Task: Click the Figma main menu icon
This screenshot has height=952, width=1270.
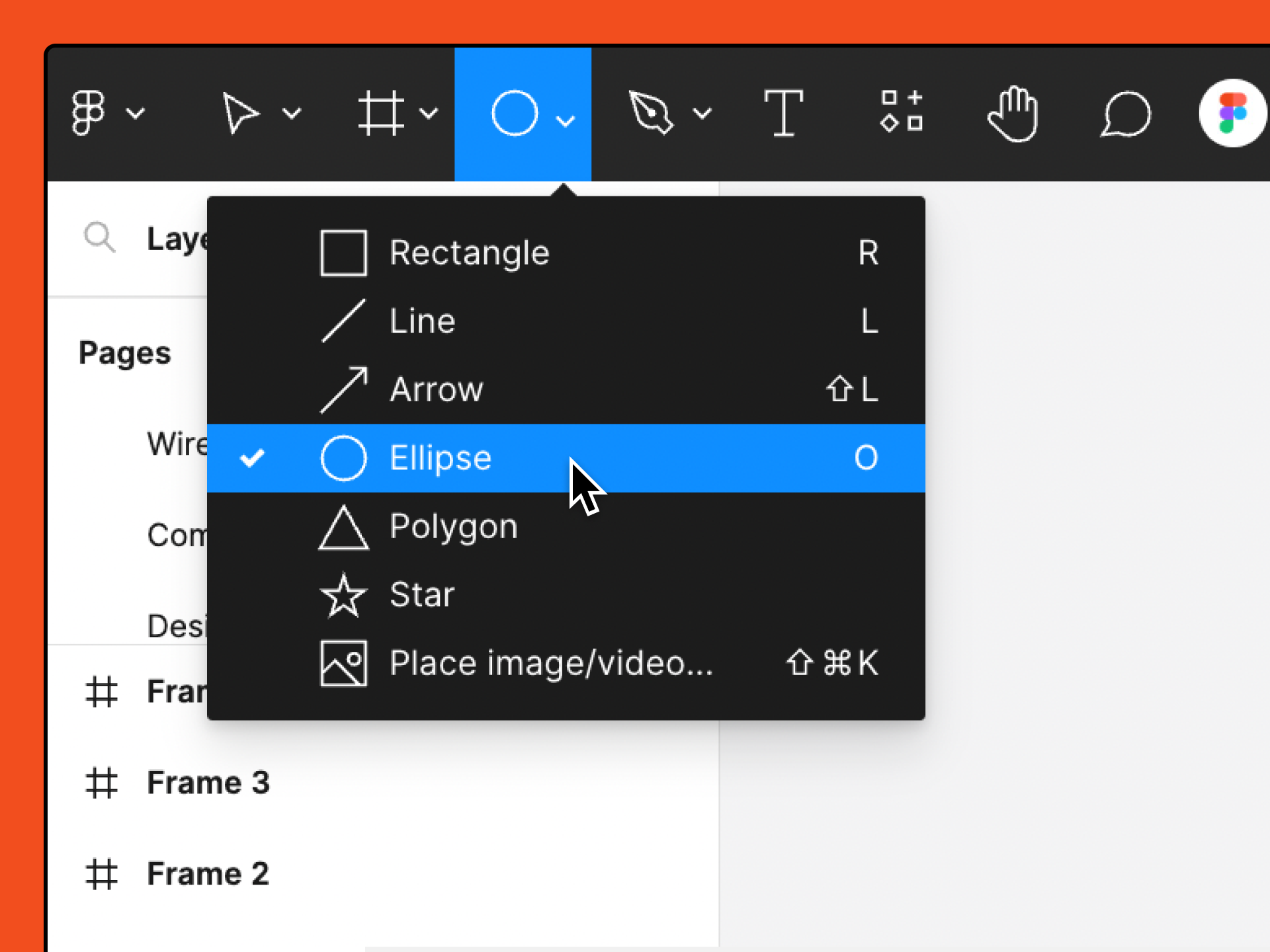Action: 89,112
